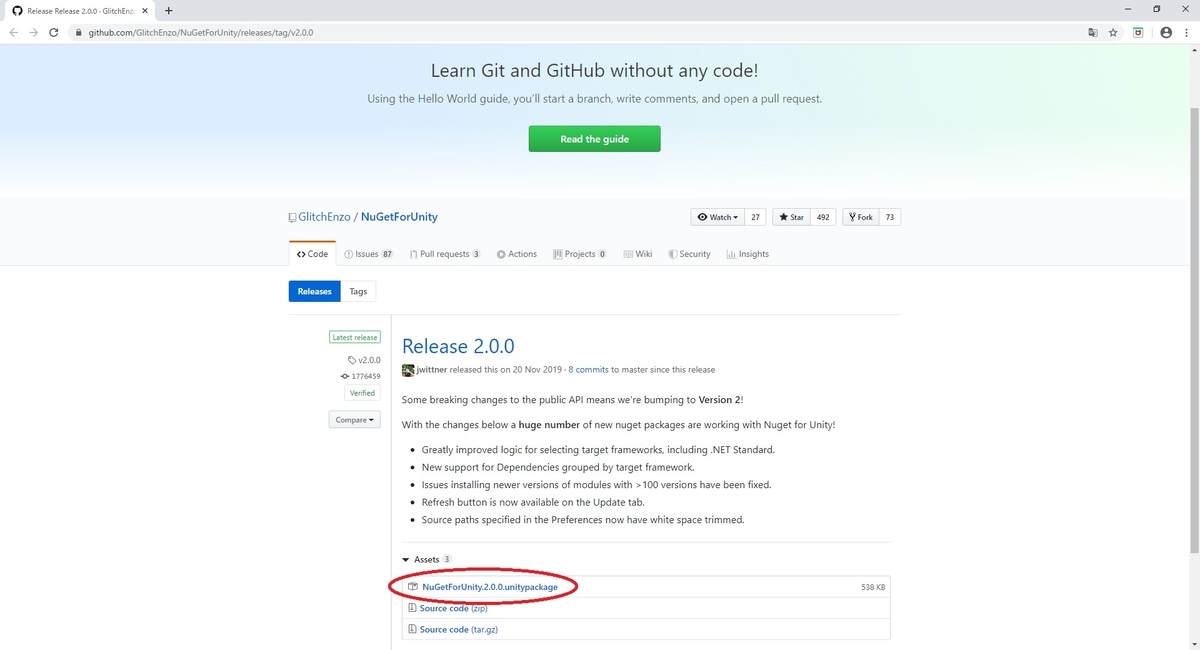Open the Watch dropdown button

point(718,217)
